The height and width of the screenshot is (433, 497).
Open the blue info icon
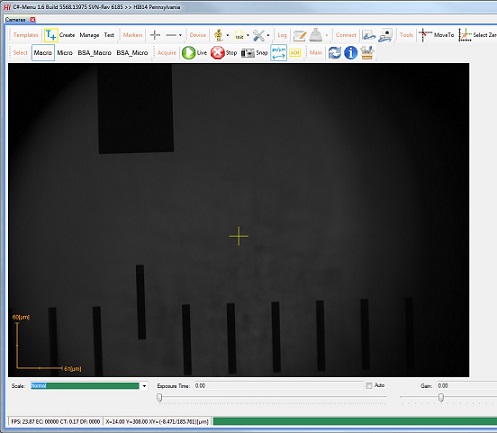point(351,53)
